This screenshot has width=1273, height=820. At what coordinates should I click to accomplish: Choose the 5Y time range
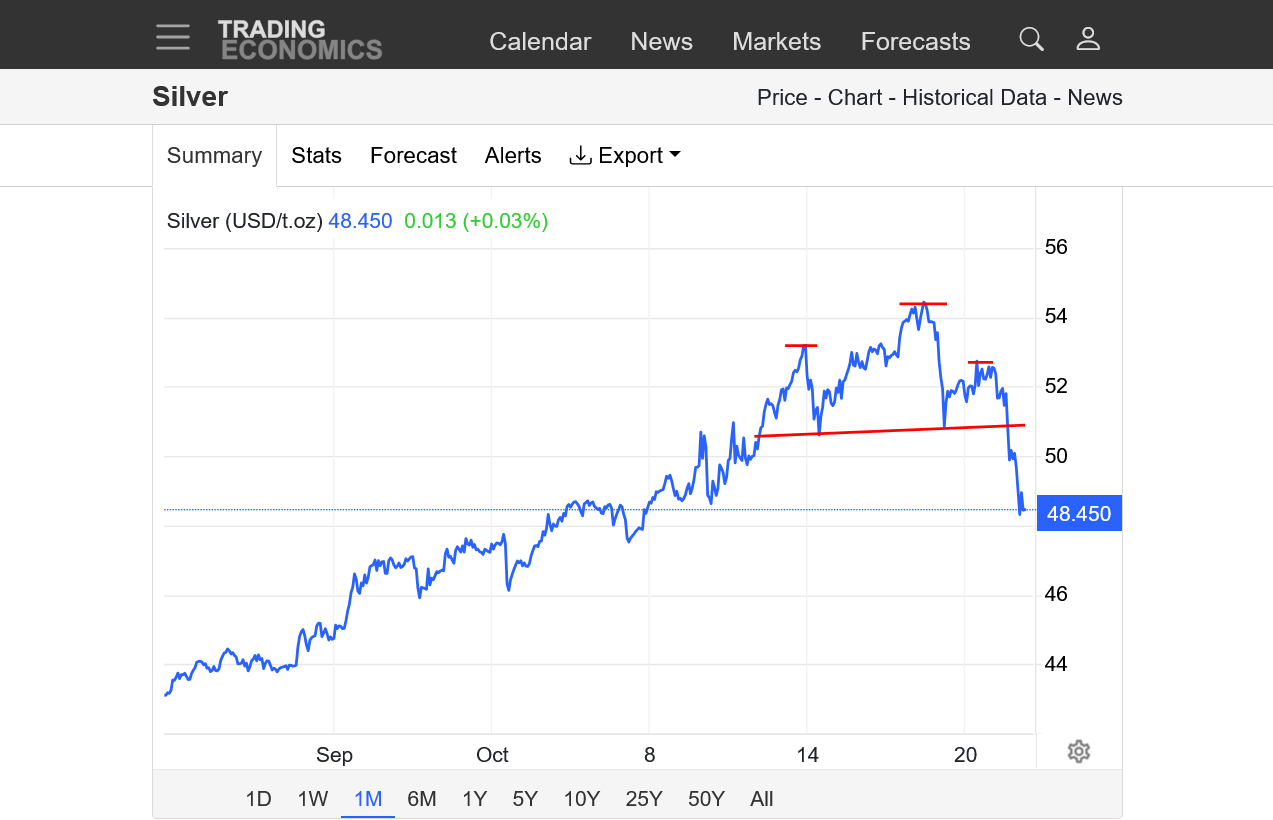(x=525, y=799)
